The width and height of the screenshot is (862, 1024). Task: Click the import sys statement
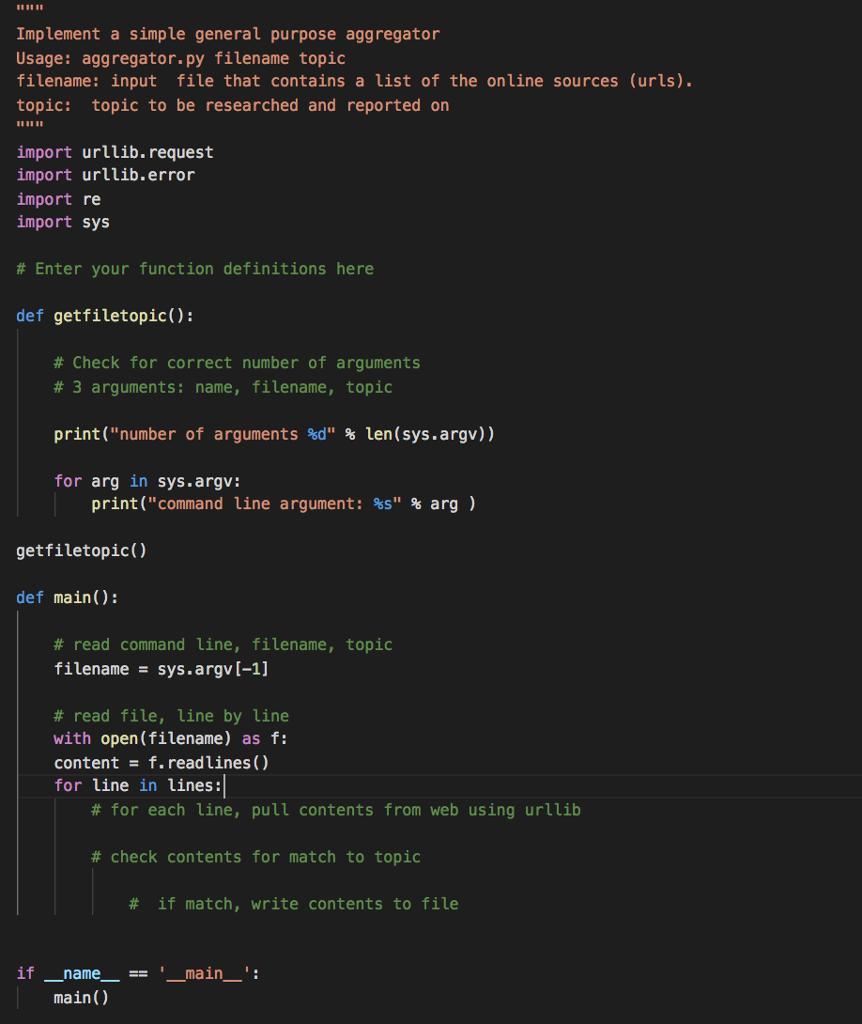pyautogui.click(x=63, y=222)
